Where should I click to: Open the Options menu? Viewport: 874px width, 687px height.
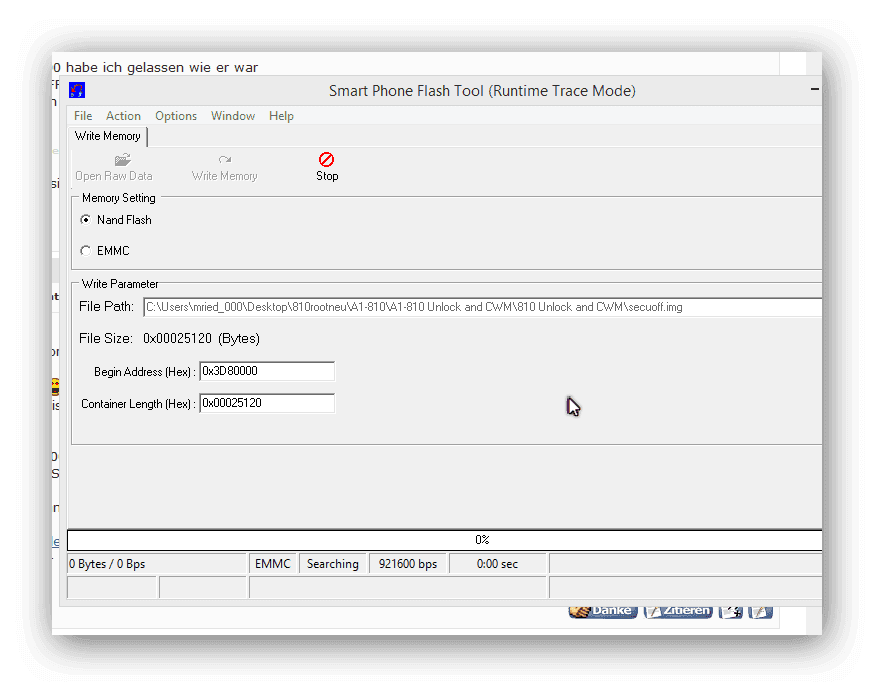point(176,116)
